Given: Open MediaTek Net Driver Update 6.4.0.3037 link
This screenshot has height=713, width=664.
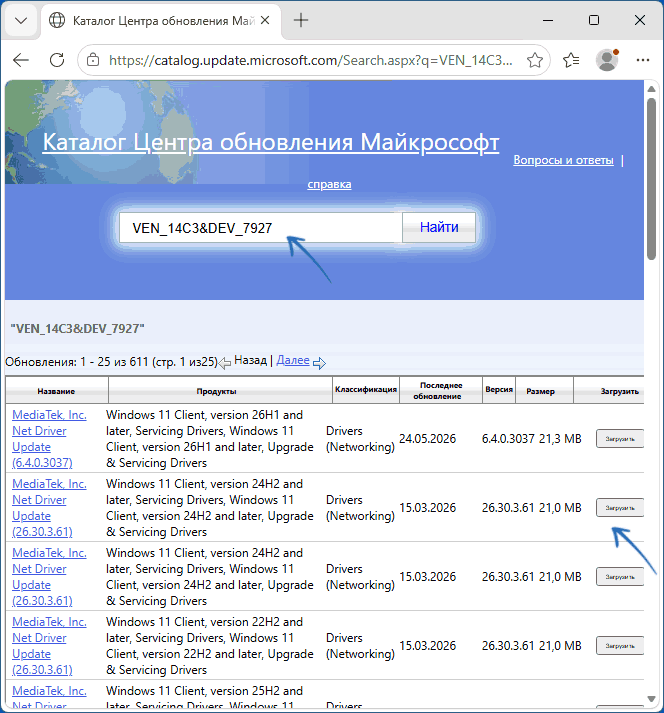Looking at the screenshot, I should 49,439.
